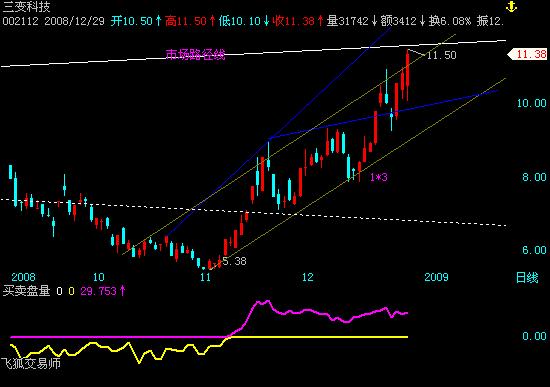Click the 买卖盘量 indicator name
Image resolution: width=550 pixels, height=387 pixels.
pos(27,291)
